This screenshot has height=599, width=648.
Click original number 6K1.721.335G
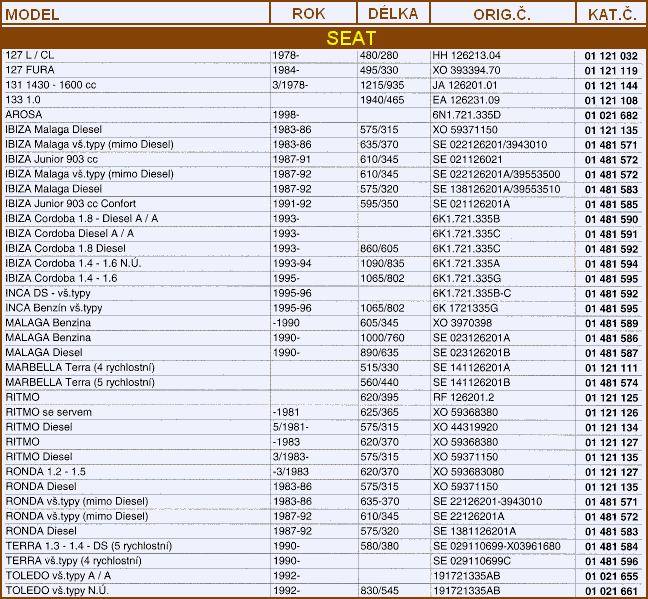tap(467, 279)
